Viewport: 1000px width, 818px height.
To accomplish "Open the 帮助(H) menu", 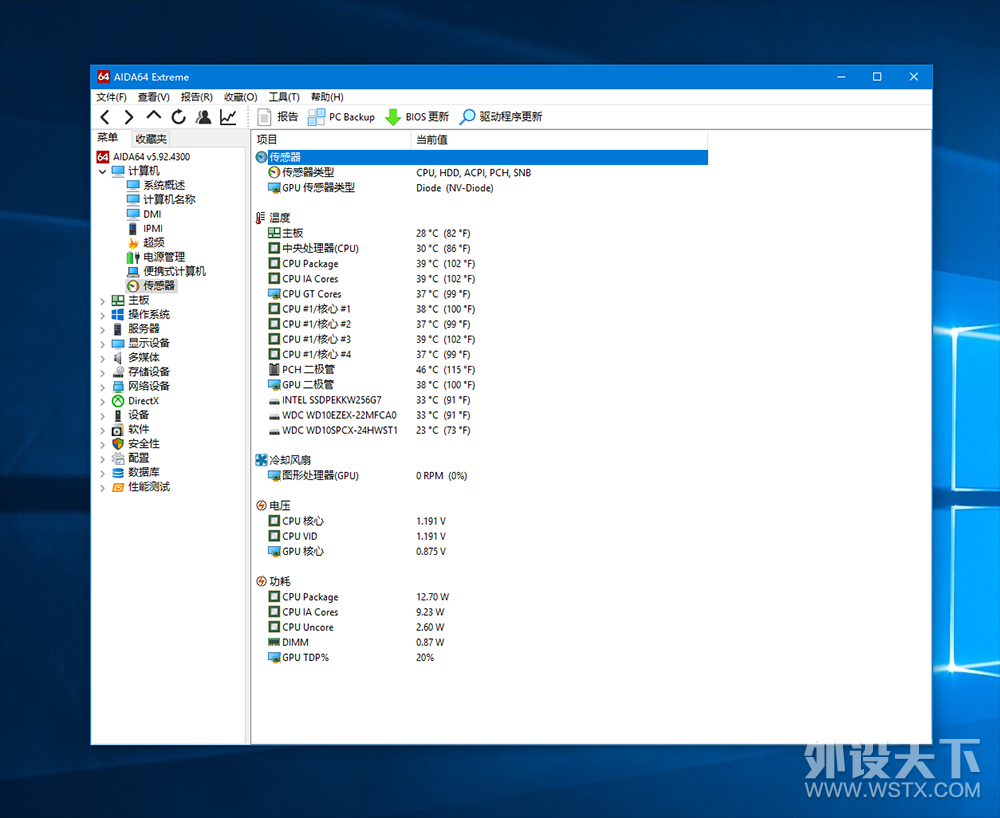I will 327,97.
